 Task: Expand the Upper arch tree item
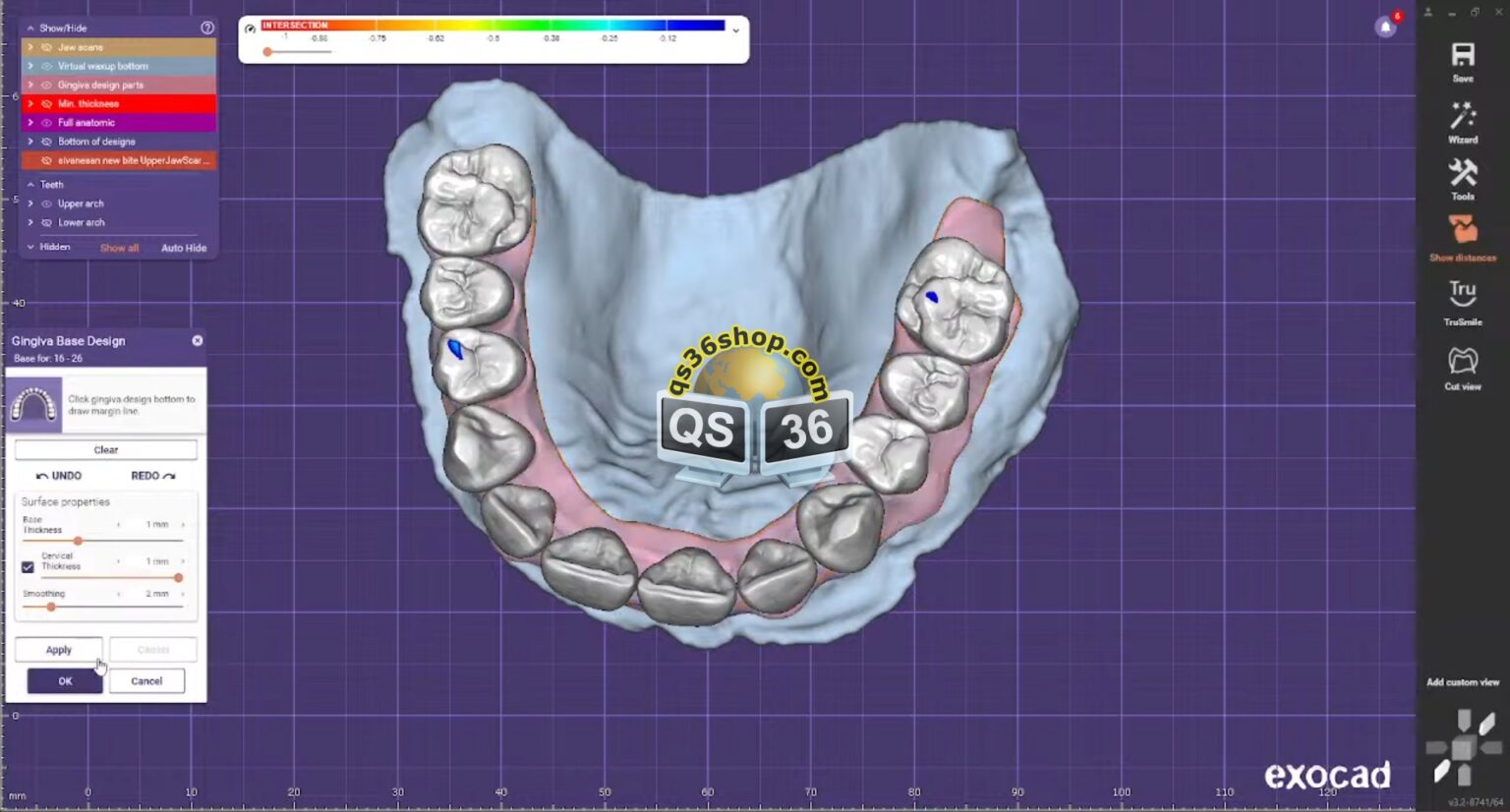pos(30,203)
